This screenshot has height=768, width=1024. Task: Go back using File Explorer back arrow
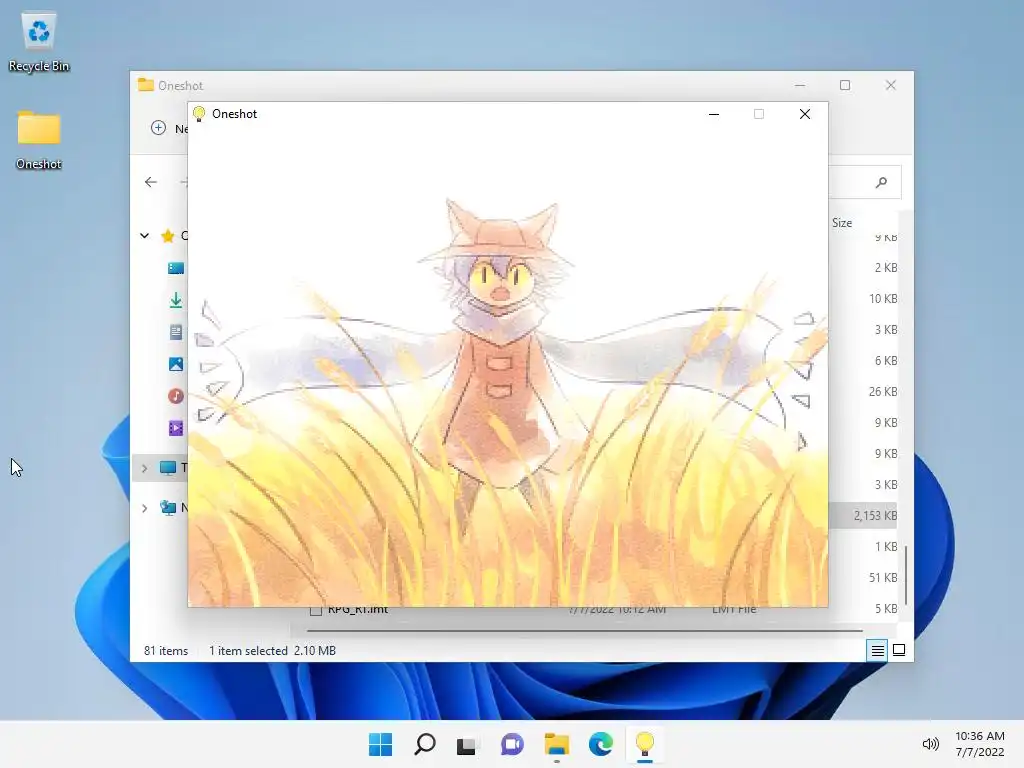(x=151, y=182)
